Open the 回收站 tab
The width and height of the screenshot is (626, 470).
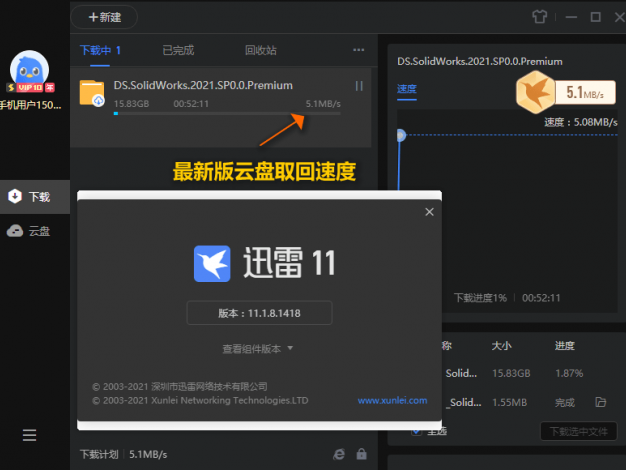pos(260,50)
